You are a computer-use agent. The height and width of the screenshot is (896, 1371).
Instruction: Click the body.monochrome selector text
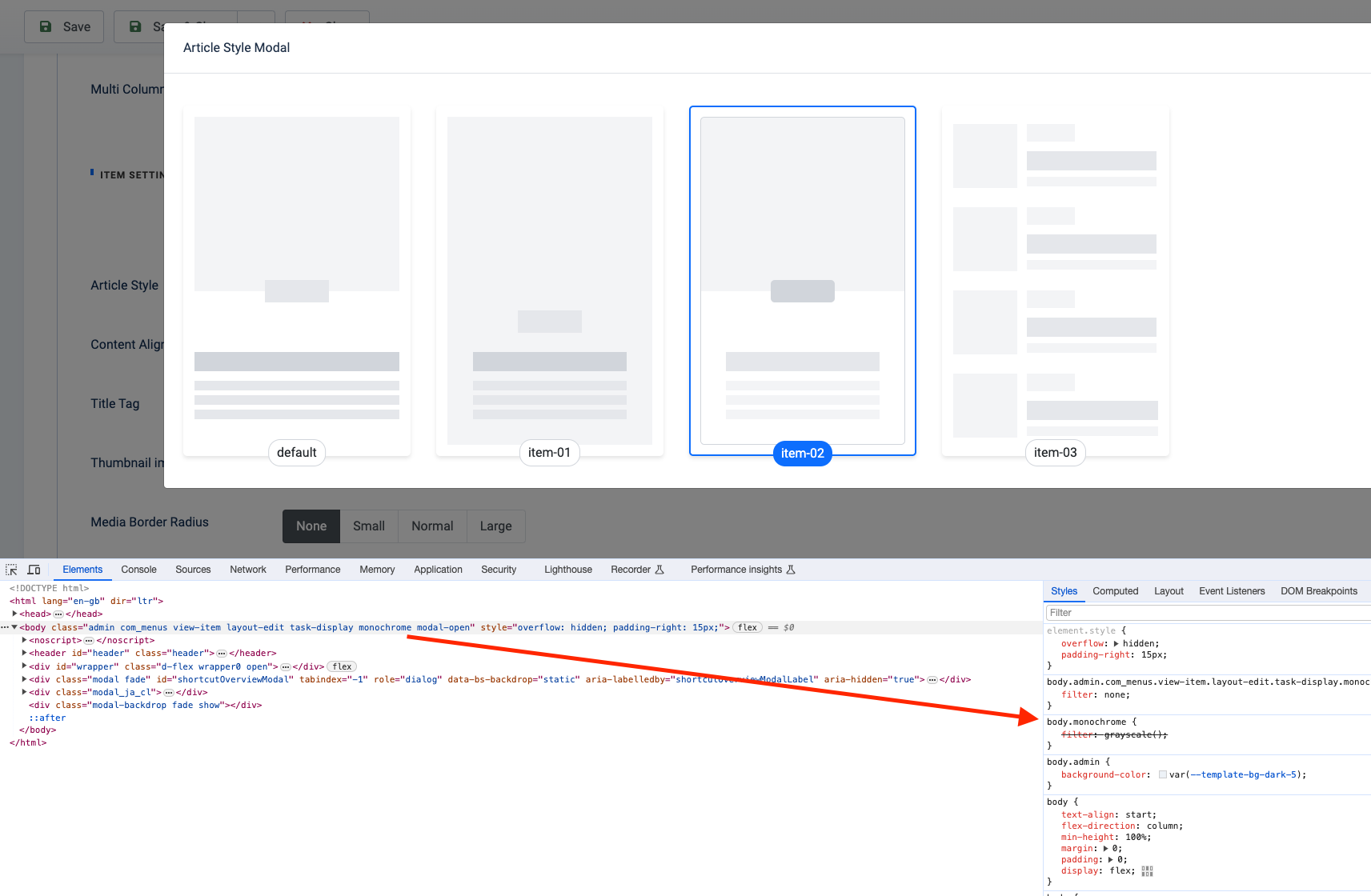(x=1086, y=722)
